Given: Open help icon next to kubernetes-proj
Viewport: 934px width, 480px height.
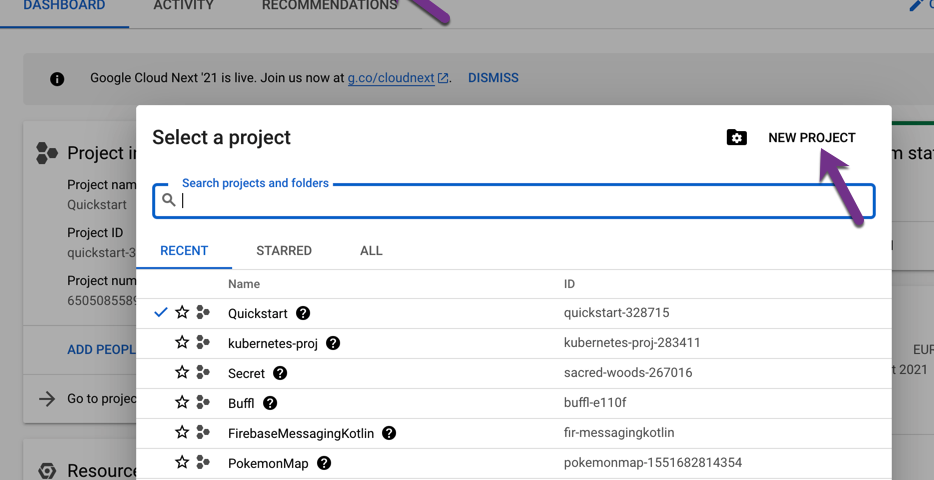Looking at the screenshot, I should click(x=333, y=343).
